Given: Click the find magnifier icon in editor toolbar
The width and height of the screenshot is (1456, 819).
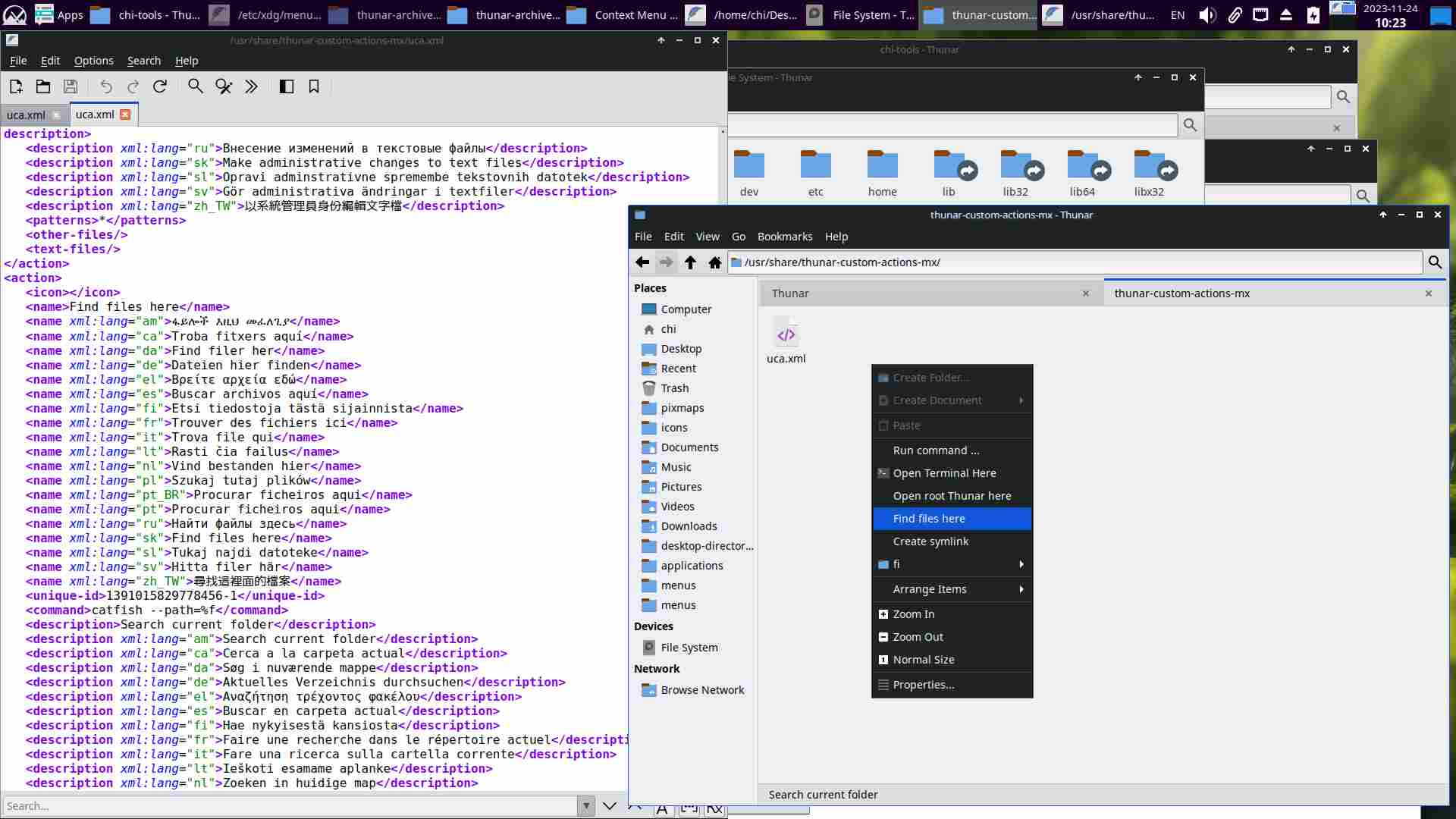Looking at the screenshot, I should pos(196,86).
